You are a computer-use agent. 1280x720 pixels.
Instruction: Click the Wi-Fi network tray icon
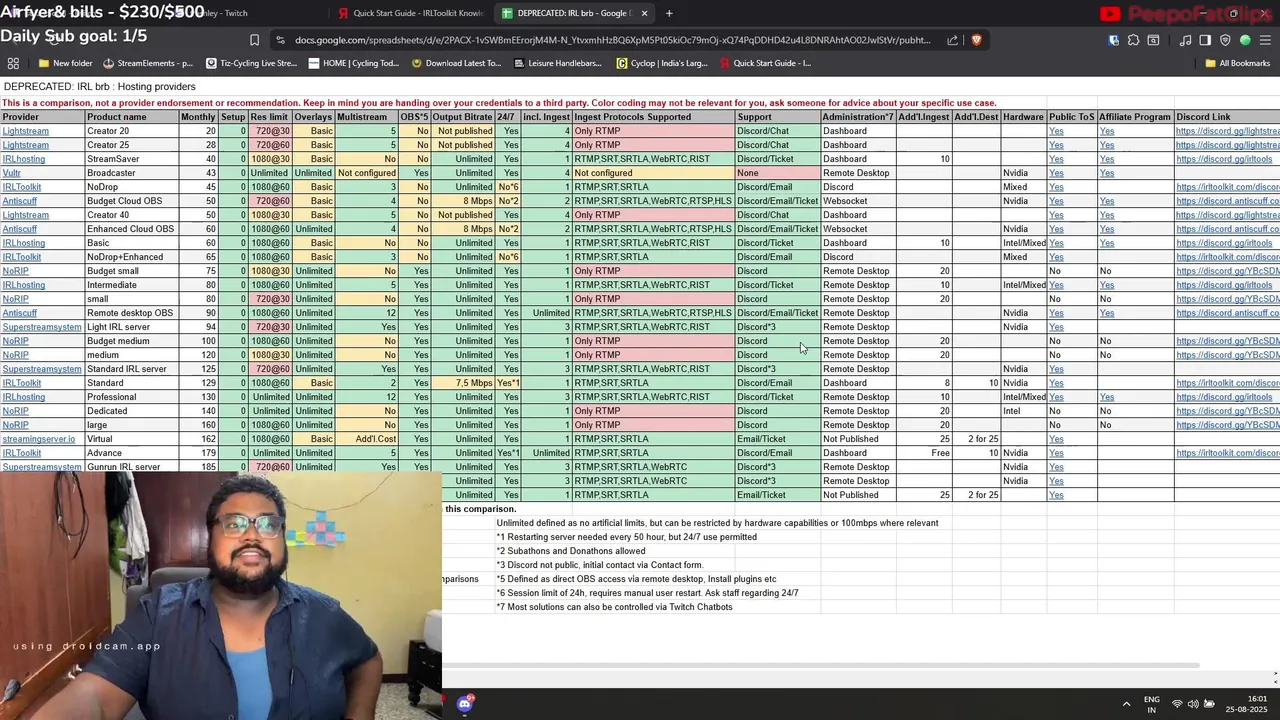pos(1177,704)
